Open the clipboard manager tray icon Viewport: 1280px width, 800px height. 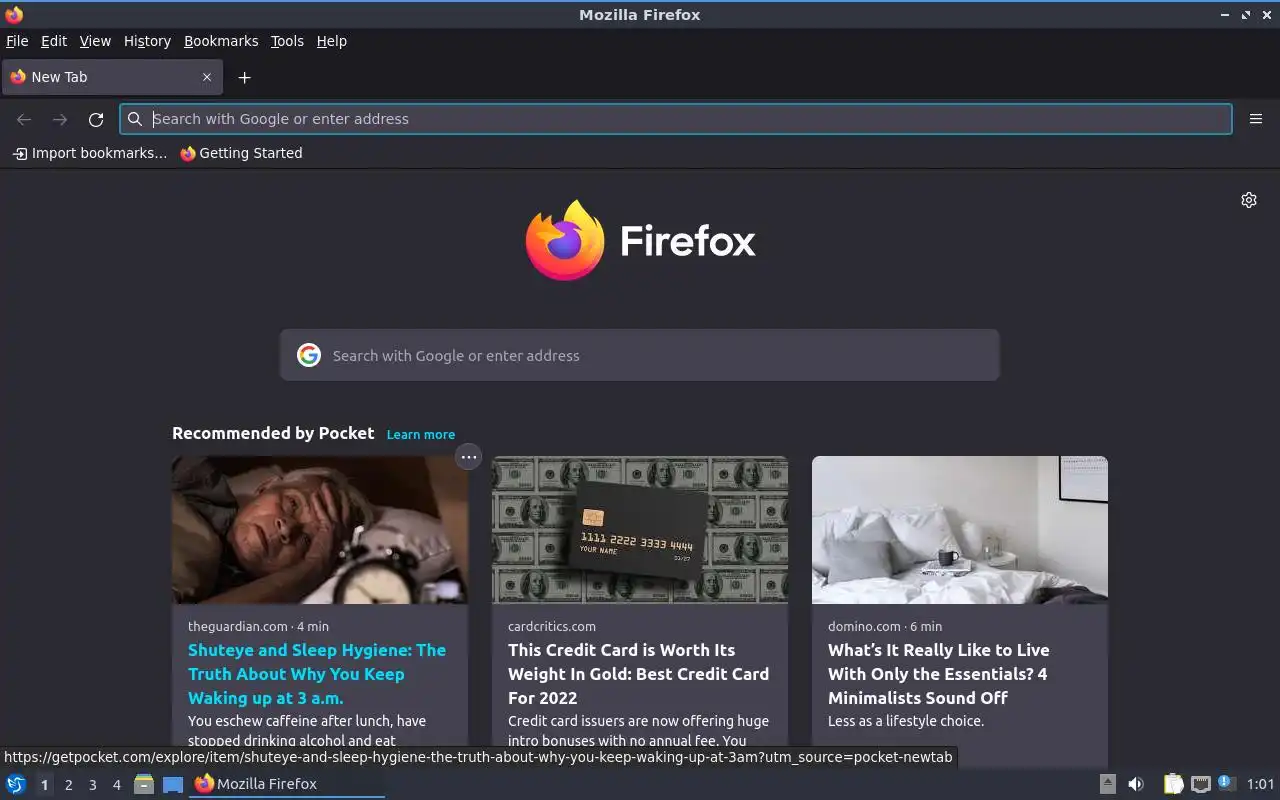pos(1173,784)
